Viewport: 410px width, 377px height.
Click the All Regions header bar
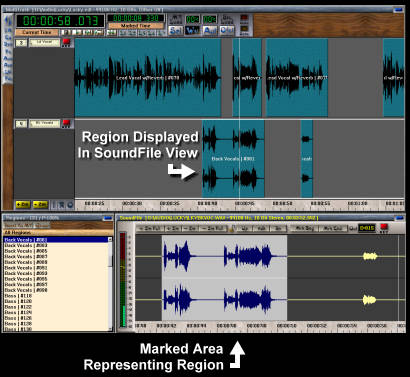57,232
